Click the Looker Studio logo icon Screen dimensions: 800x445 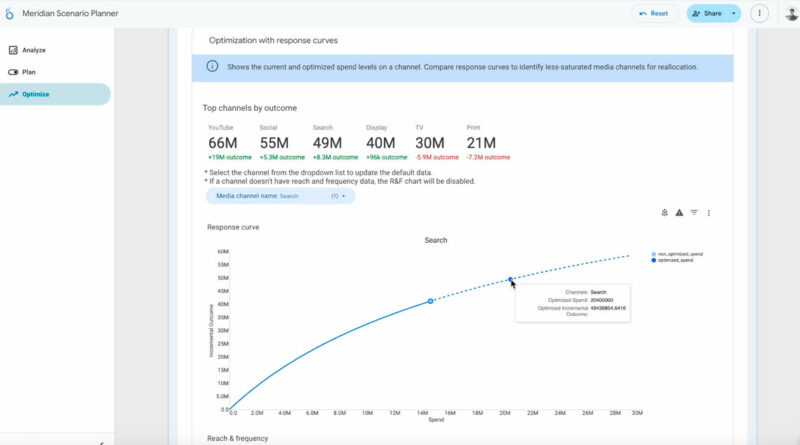[x=10, y=13]
